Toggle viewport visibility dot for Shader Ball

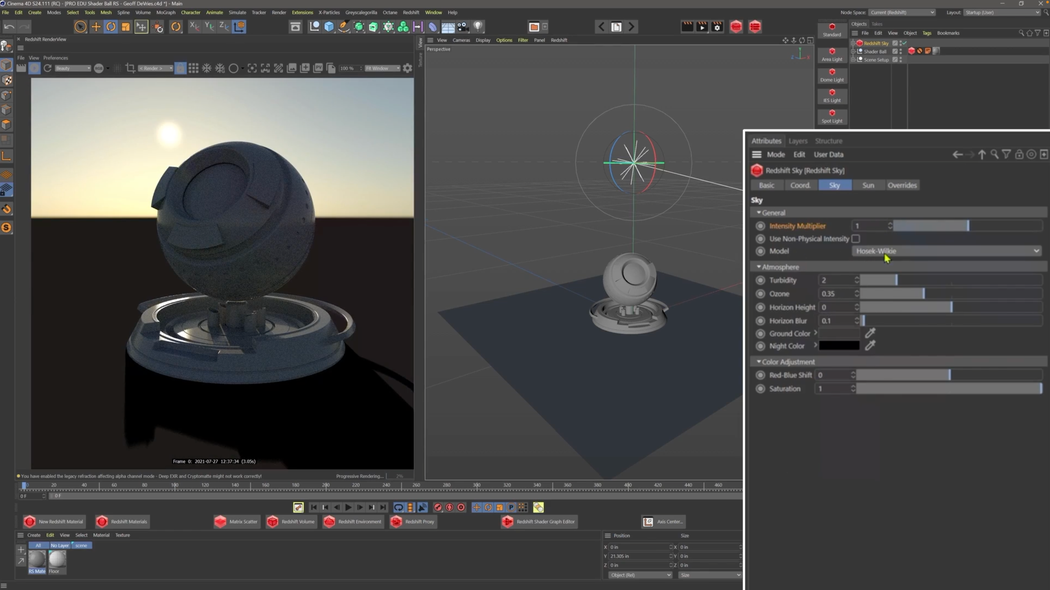[x=901, y=50]
